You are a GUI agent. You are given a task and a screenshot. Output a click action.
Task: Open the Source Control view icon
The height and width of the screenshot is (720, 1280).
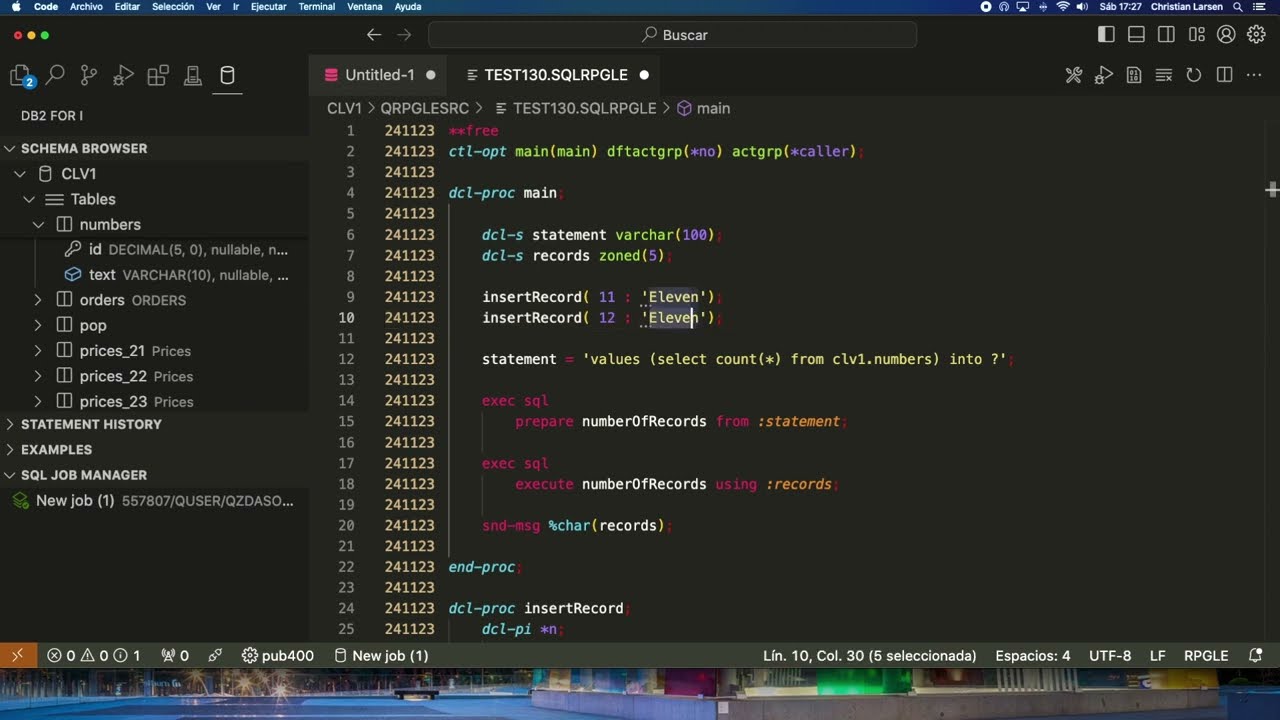pos(89,75)
